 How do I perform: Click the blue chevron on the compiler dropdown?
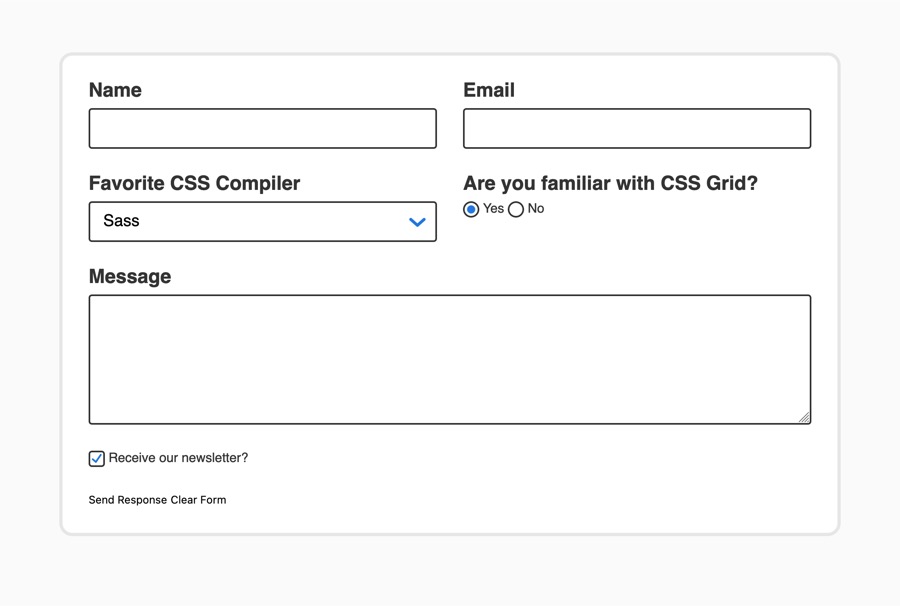[417, 221]
